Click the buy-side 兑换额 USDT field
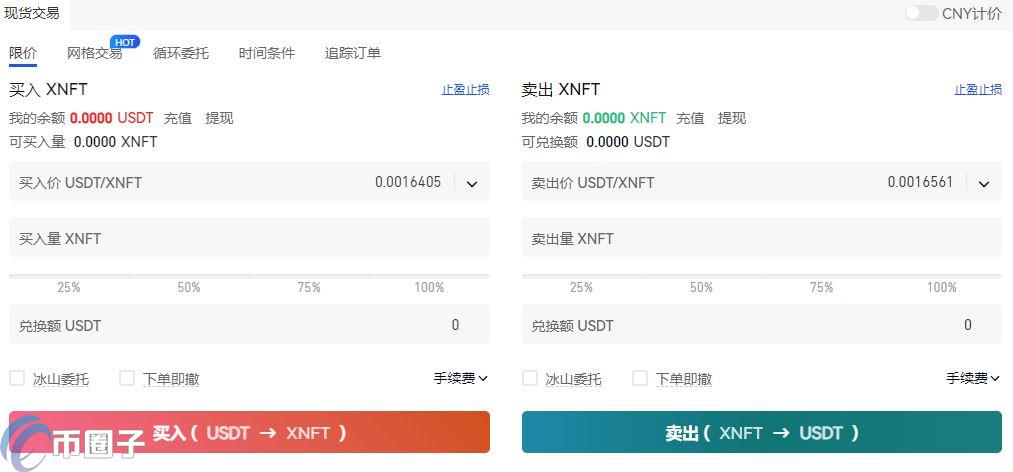The image size is (1013, 472). pos(249,324)
